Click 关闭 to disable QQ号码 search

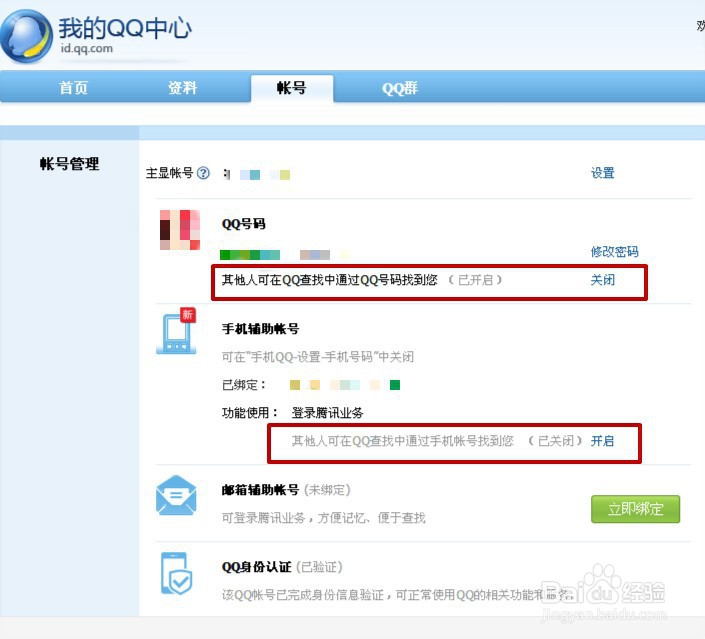point(602,280)
